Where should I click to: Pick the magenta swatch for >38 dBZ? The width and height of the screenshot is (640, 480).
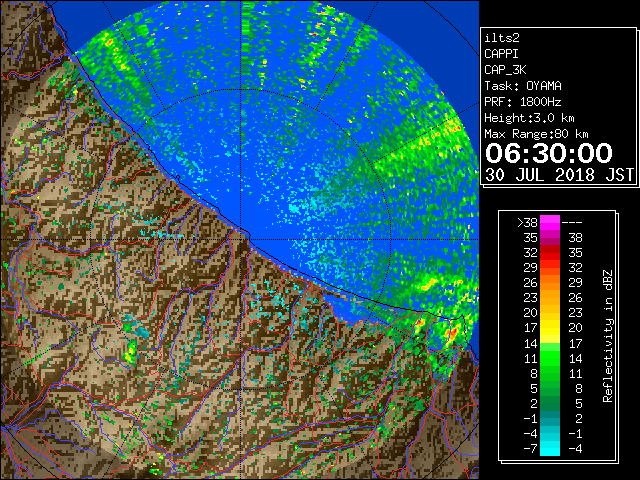coord(550,223)
